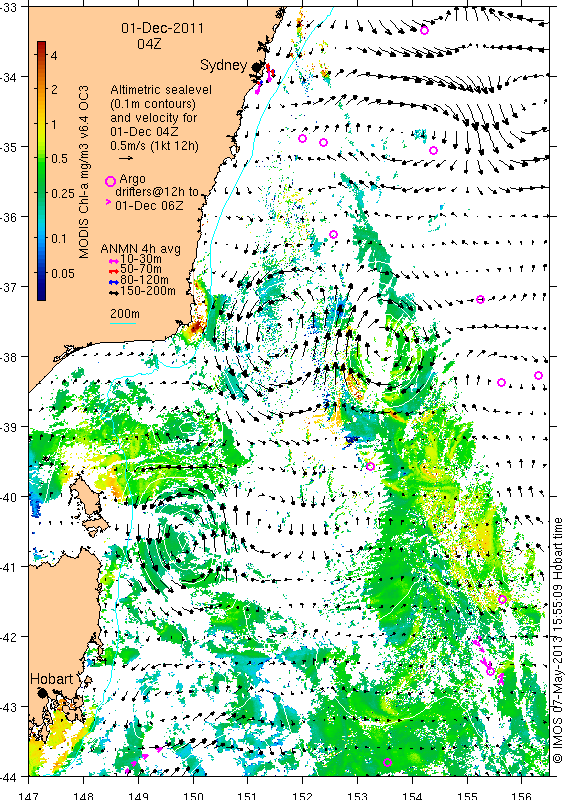Click the 'MODIS Chl-a mg/m3 v6.4 OC3' vertical label

[84, 172]
